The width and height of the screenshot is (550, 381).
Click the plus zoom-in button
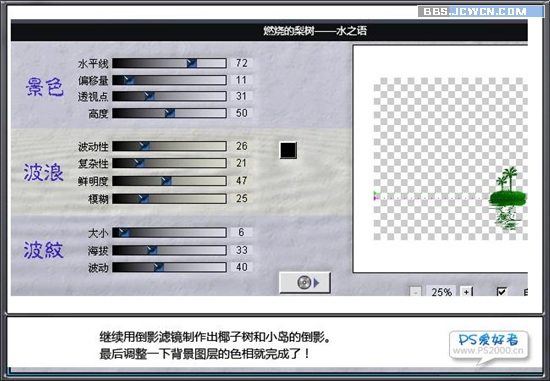[x=467, y=292]
